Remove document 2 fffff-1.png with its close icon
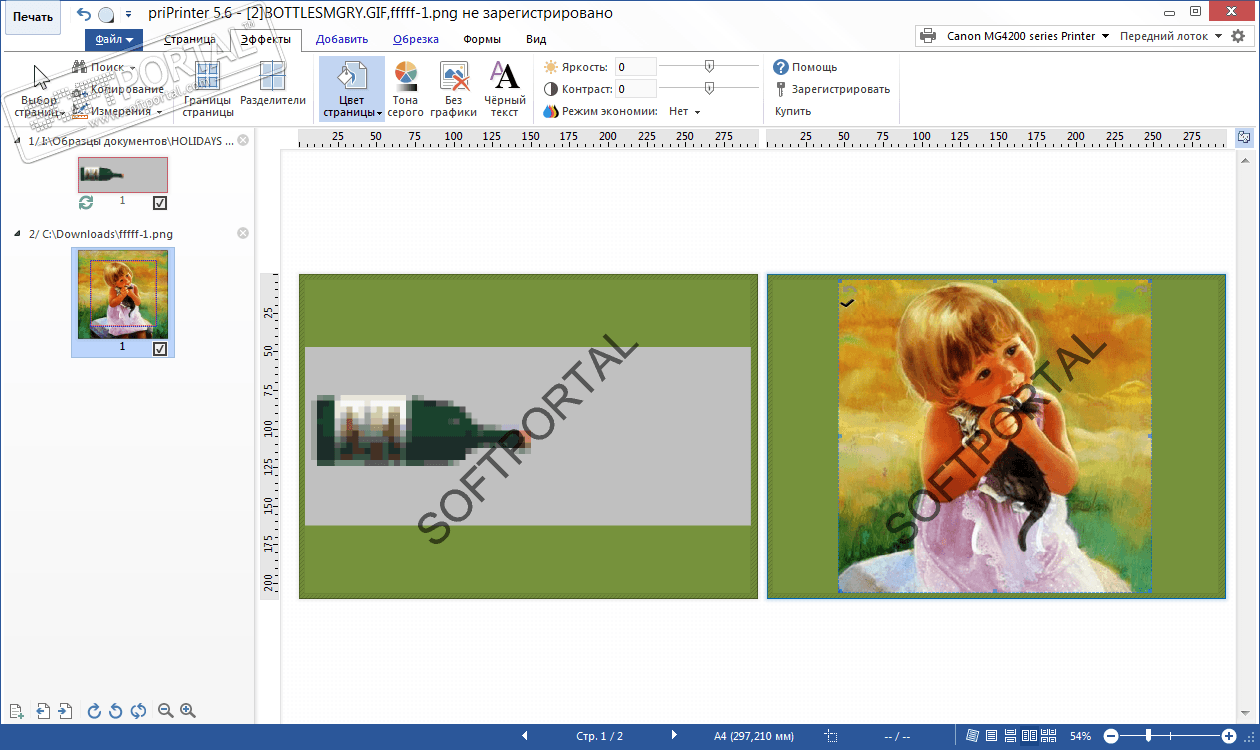Viewport: 1260px width, 750px height. pos(242,233)
